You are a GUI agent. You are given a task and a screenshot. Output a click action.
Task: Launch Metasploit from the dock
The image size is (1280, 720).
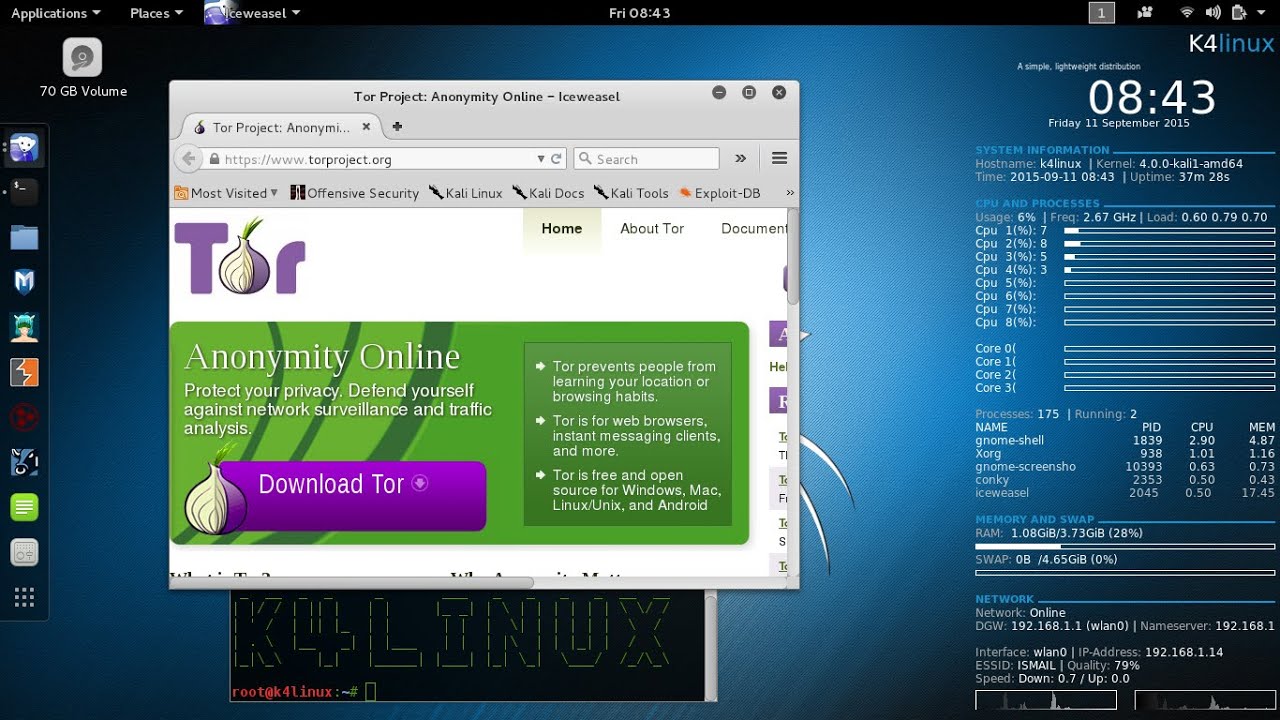(x=24, y=282)
